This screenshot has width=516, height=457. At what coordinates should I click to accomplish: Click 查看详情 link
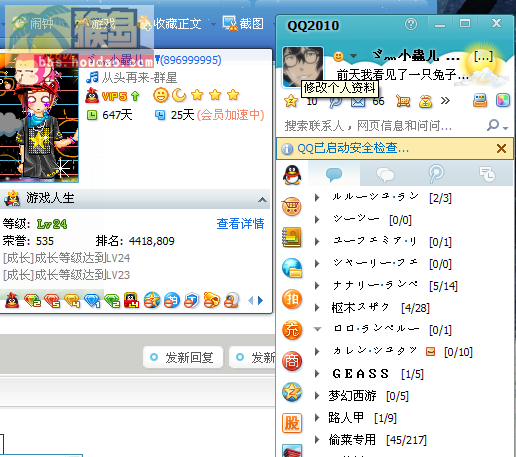click(x=240, y=224)
